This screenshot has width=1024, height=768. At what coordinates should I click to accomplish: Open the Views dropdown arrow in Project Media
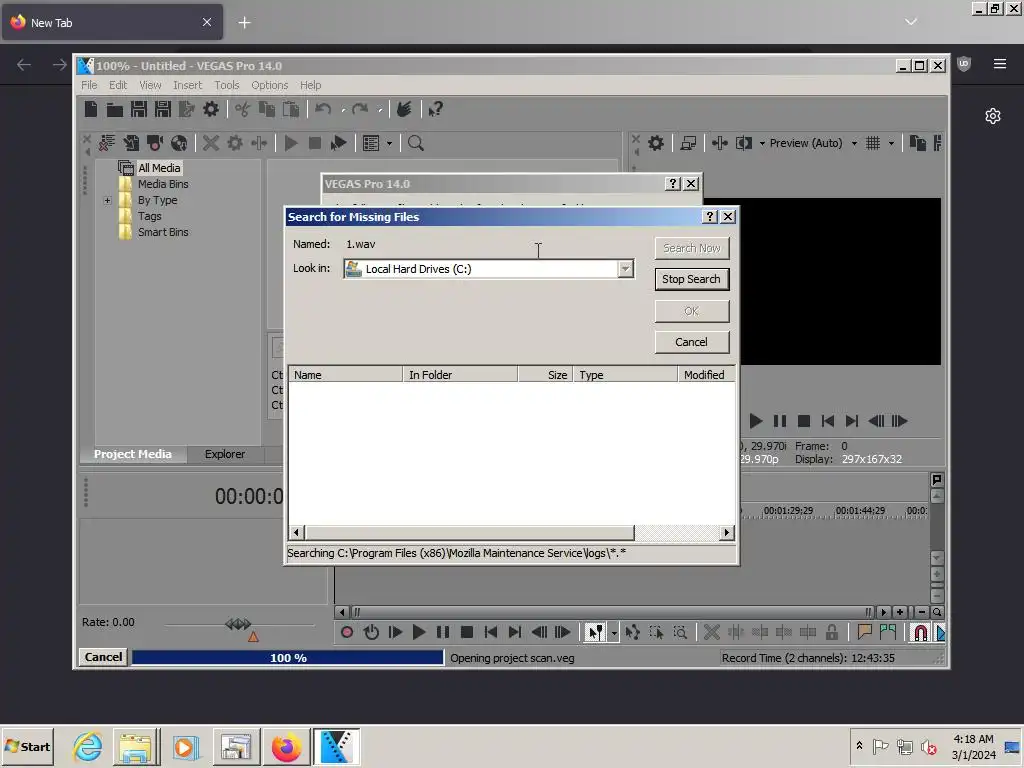tap(389, 143)
